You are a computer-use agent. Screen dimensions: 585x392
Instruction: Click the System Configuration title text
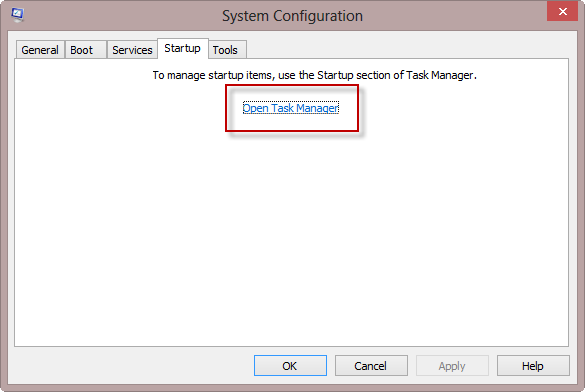(292, 16)
